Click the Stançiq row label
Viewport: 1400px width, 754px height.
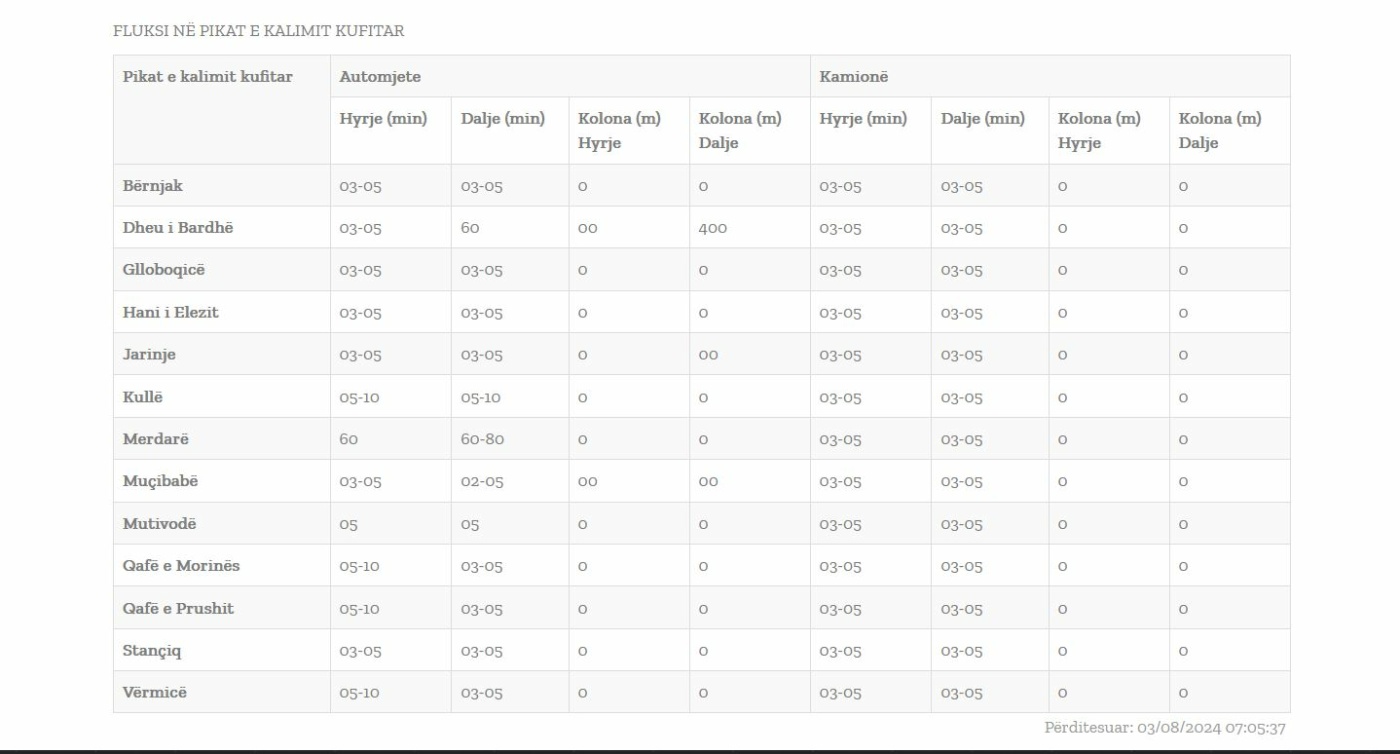152,651
